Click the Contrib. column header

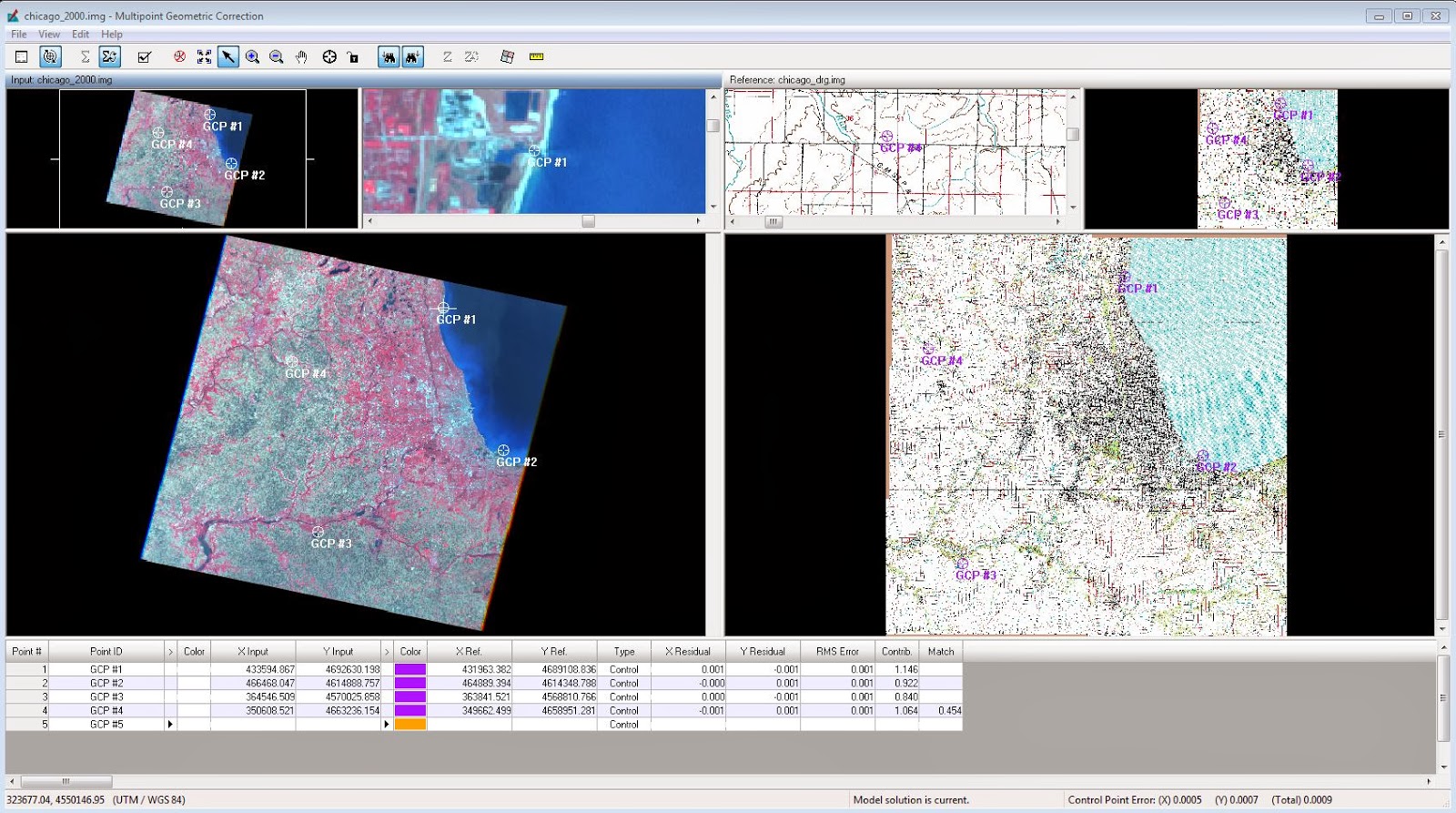pos(896,651)
